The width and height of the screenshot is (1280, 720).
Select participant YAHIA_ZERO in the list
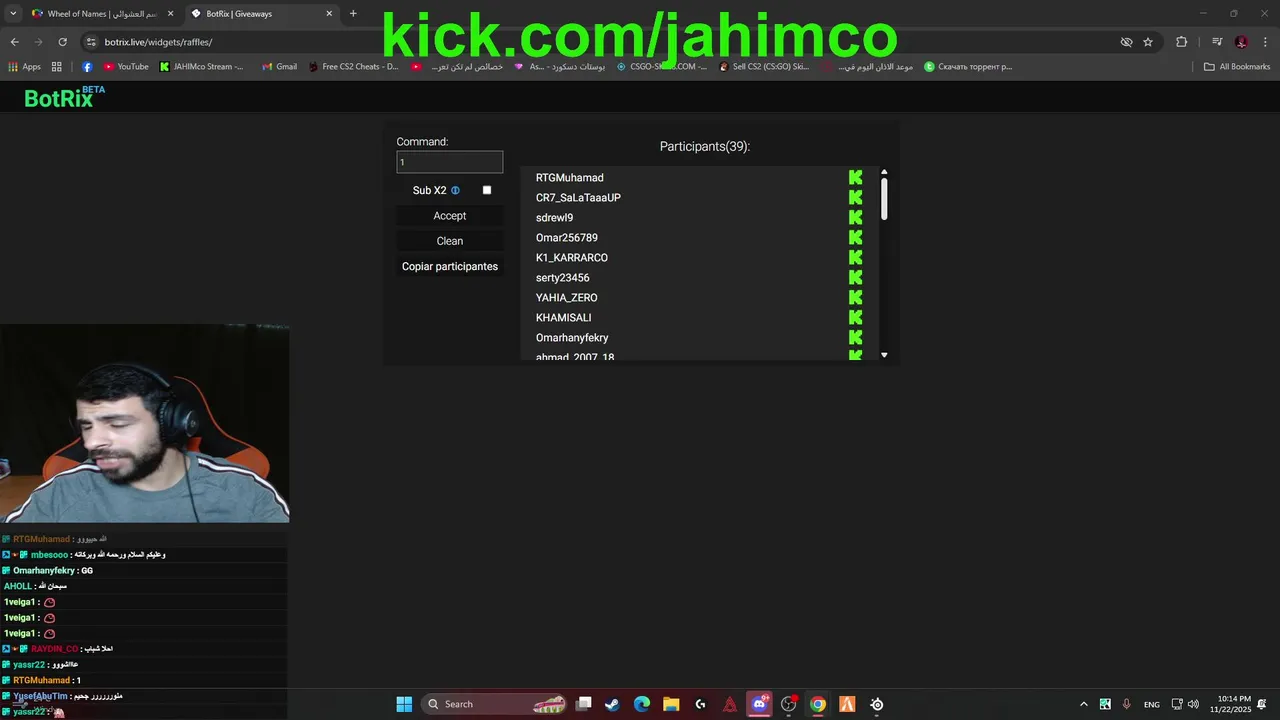click(x=567, y=298)
